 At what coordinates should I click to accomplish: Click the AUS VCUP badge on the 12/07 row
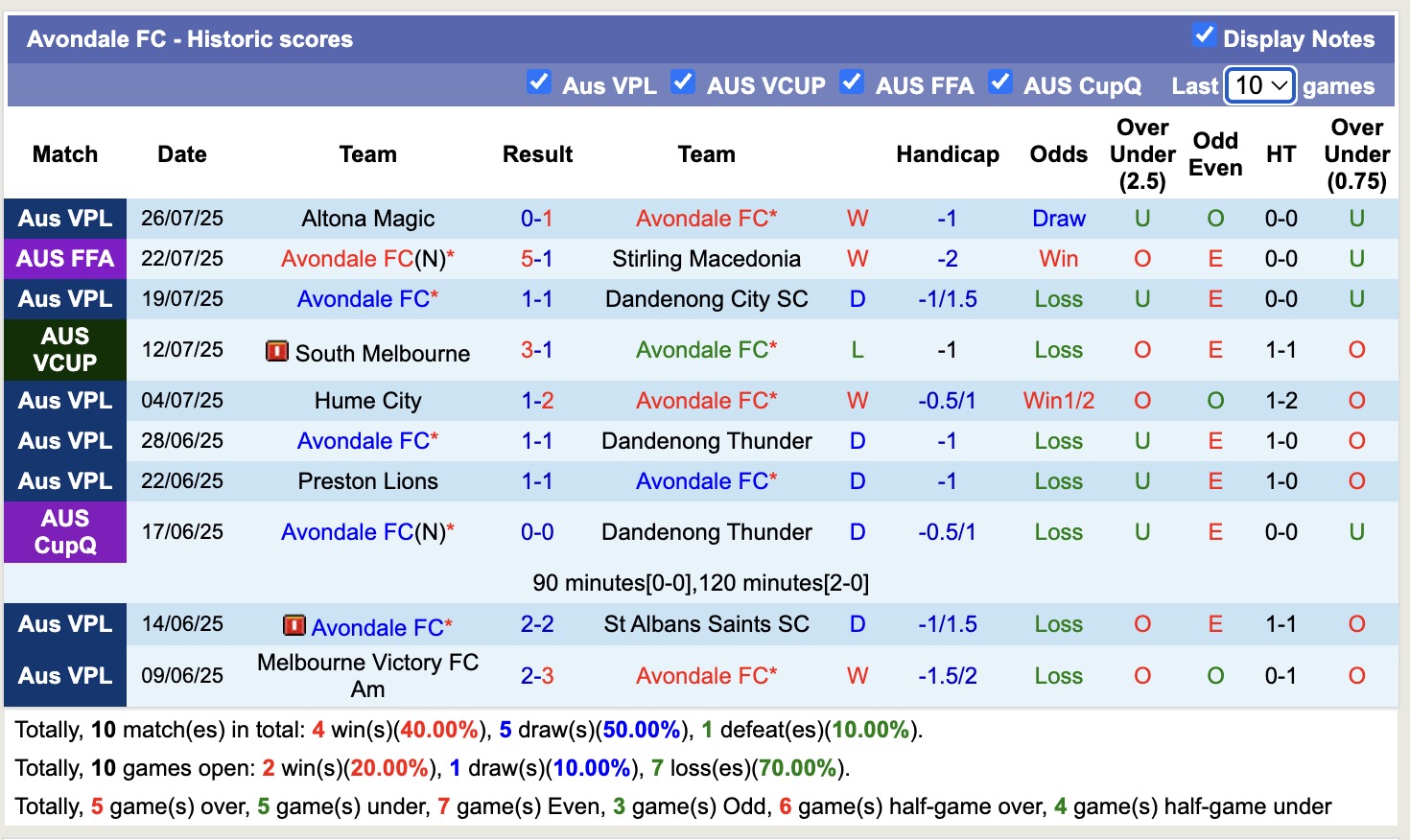(64, 349)
